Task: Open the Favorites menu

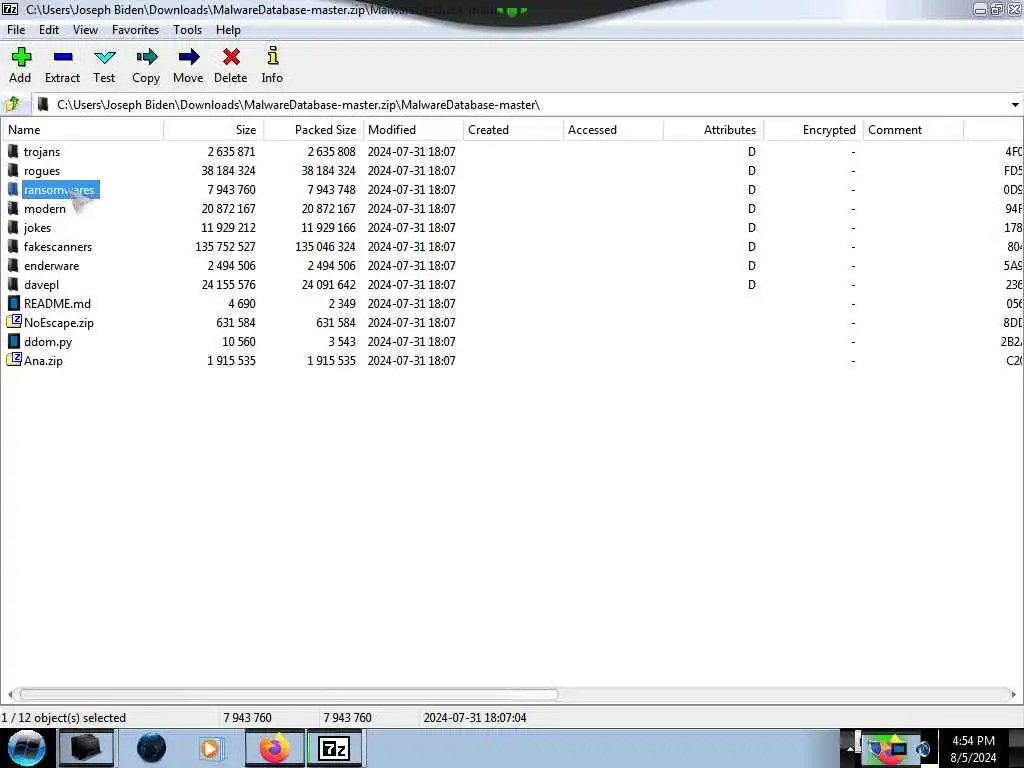Action: [135, 30]
